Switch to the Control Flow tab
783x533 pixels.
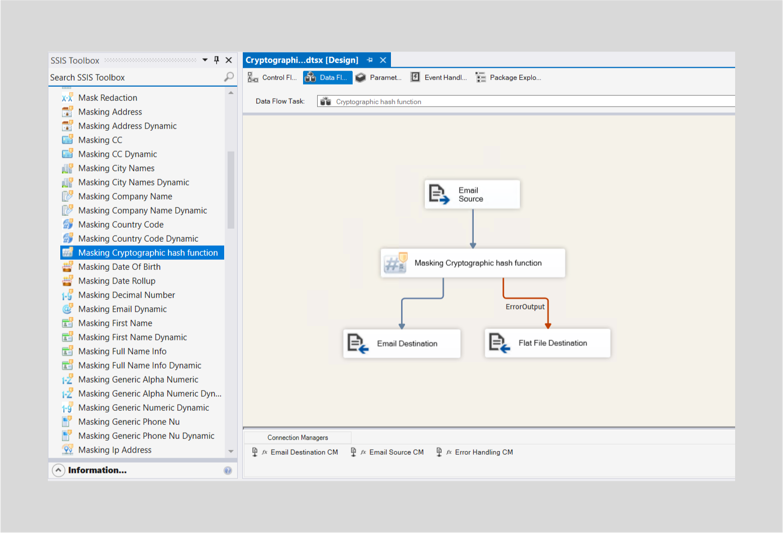[272, 77]
